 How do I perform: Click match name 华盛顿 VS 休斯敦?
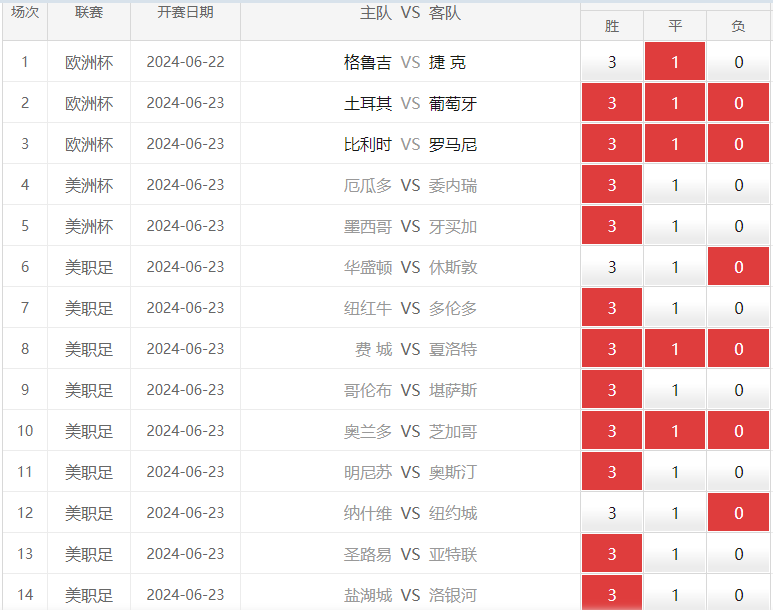pos(410,267)
